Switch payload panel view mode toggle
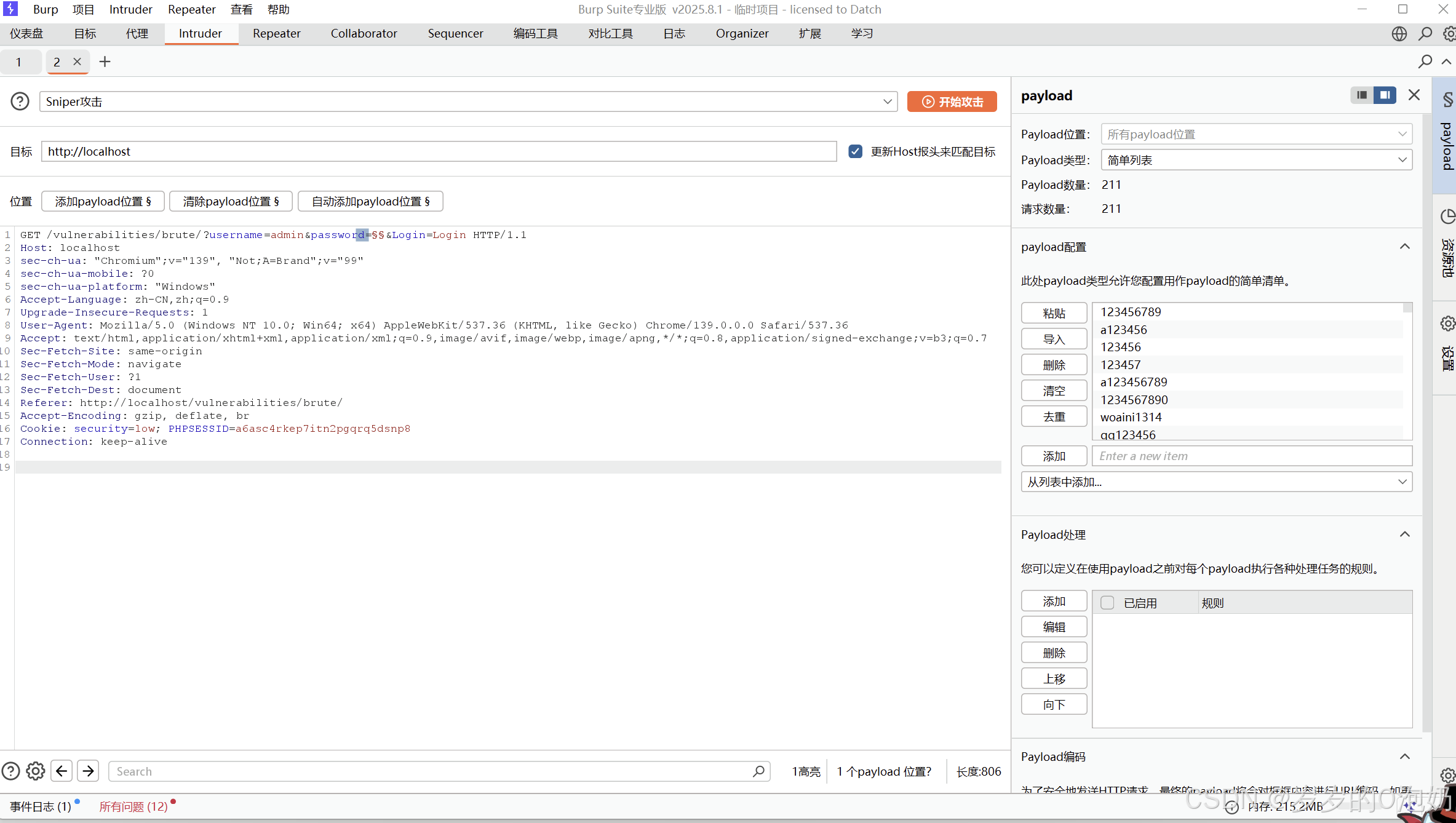The height and width of the screenshot is (823, 1456). click(x=1361, y=95)
